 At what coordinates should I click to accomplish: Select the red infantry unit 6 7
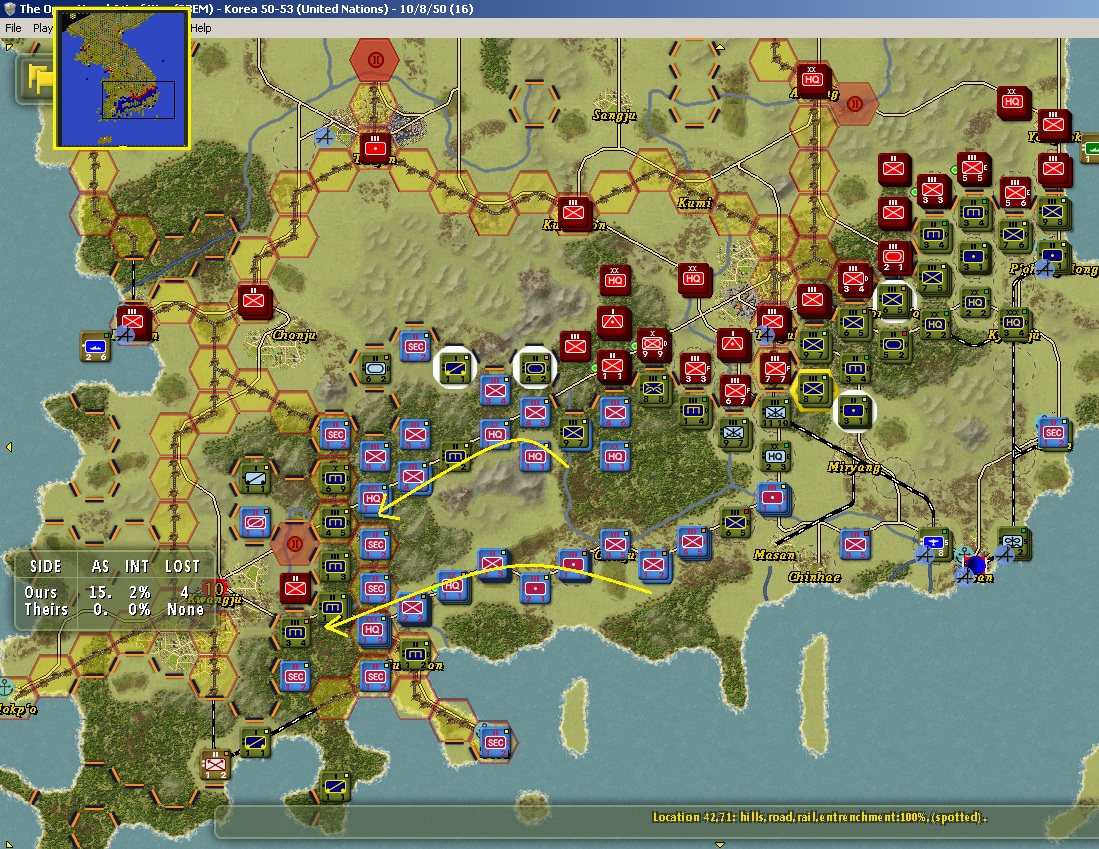735,390
